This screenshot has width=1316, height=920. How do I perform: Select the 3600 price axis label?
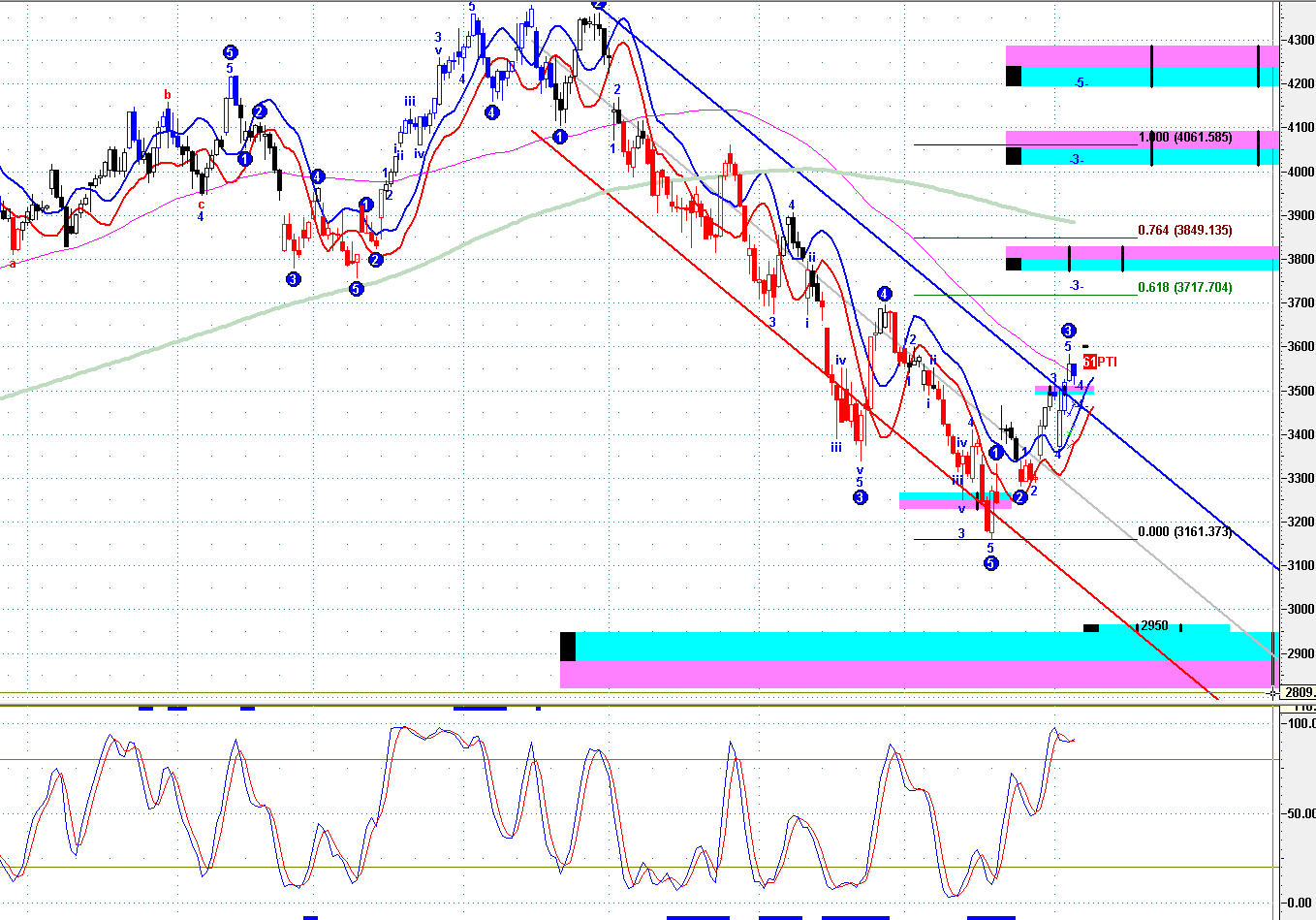click(1300, 347)
